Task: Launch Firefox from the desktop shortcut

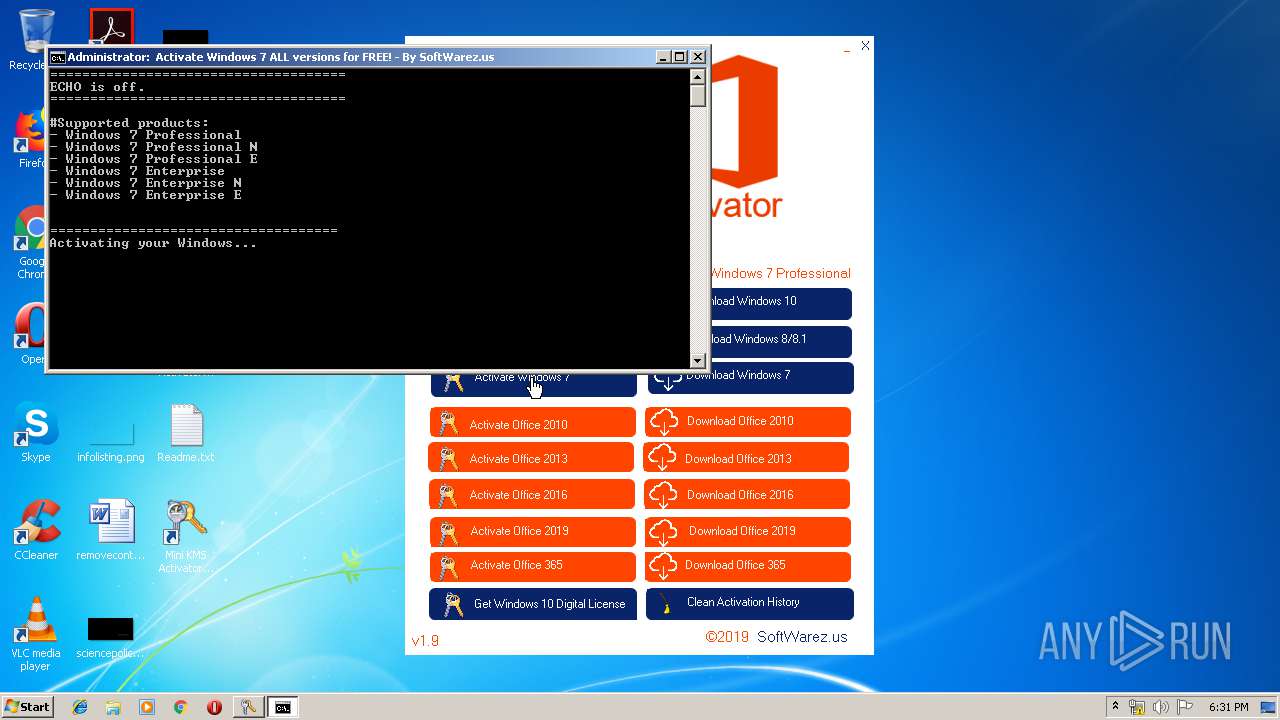Action: click(30, 138)
